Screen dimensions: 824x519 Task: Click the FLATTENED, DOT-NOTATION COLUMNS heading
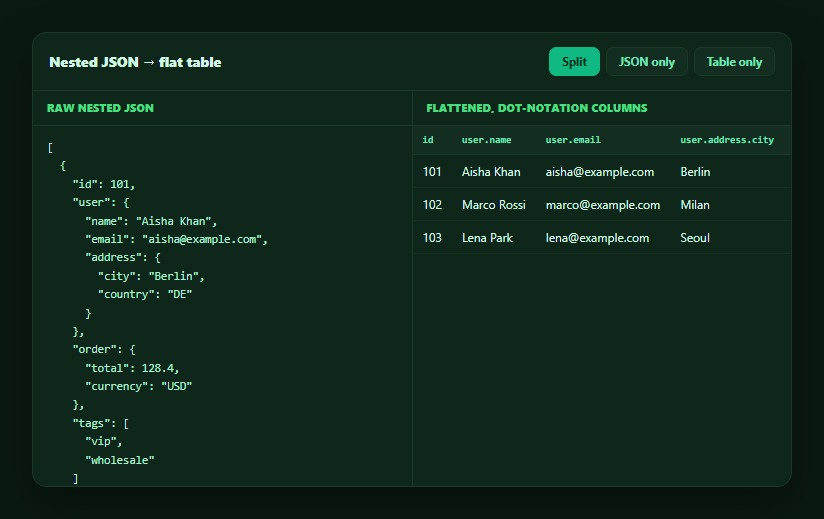coord(537,108)
